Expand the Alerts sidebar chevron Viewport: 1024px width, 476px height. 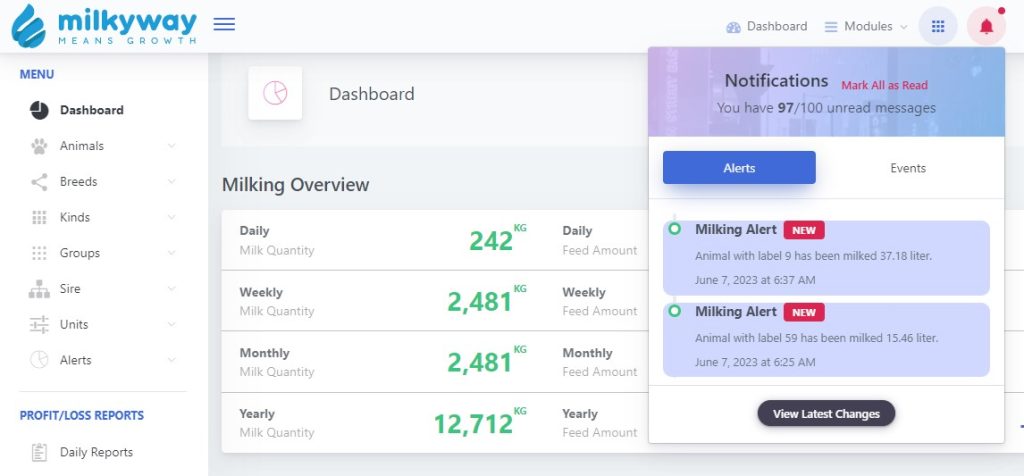[171, 361]
